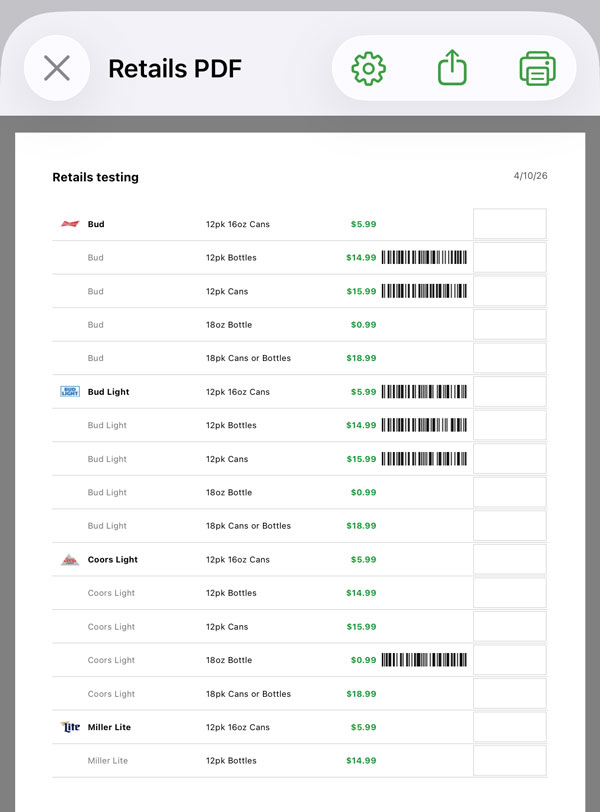Image resolution: width=600 pixels, height=812 pixels.
Task: Tap the share export icon
Action: 452,67
